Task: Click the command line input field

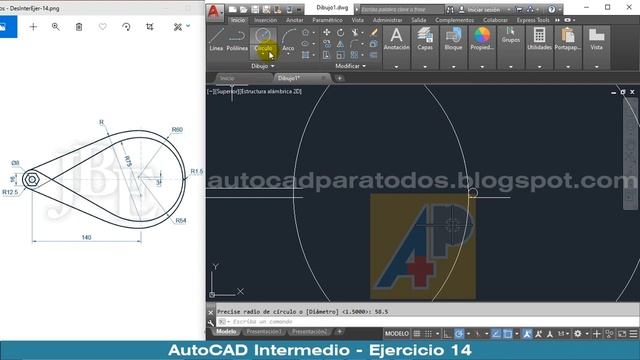Action: click(x=427, y=322)
